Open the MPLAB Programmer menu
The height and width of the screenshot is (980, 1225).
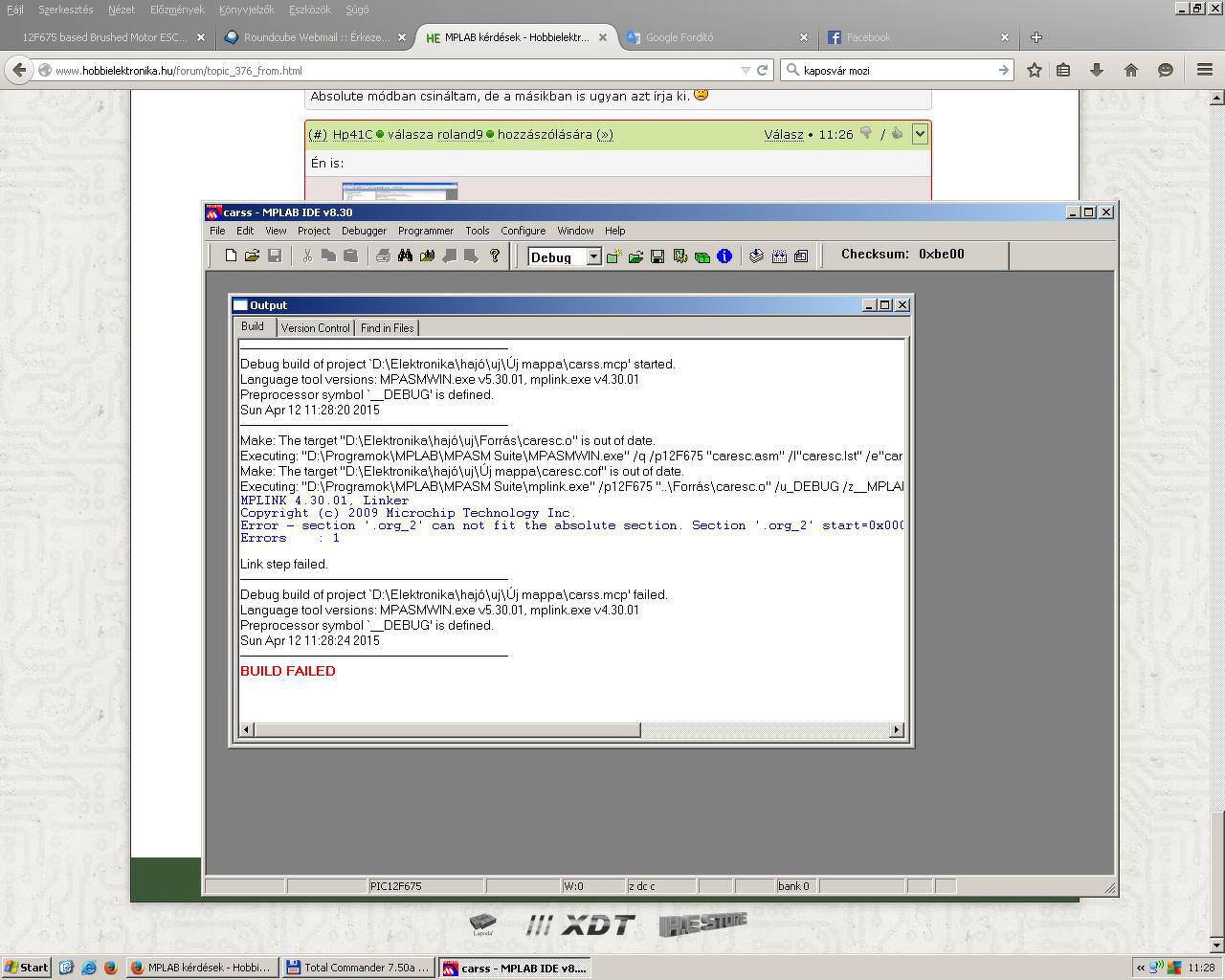click(x=426, y=231)
